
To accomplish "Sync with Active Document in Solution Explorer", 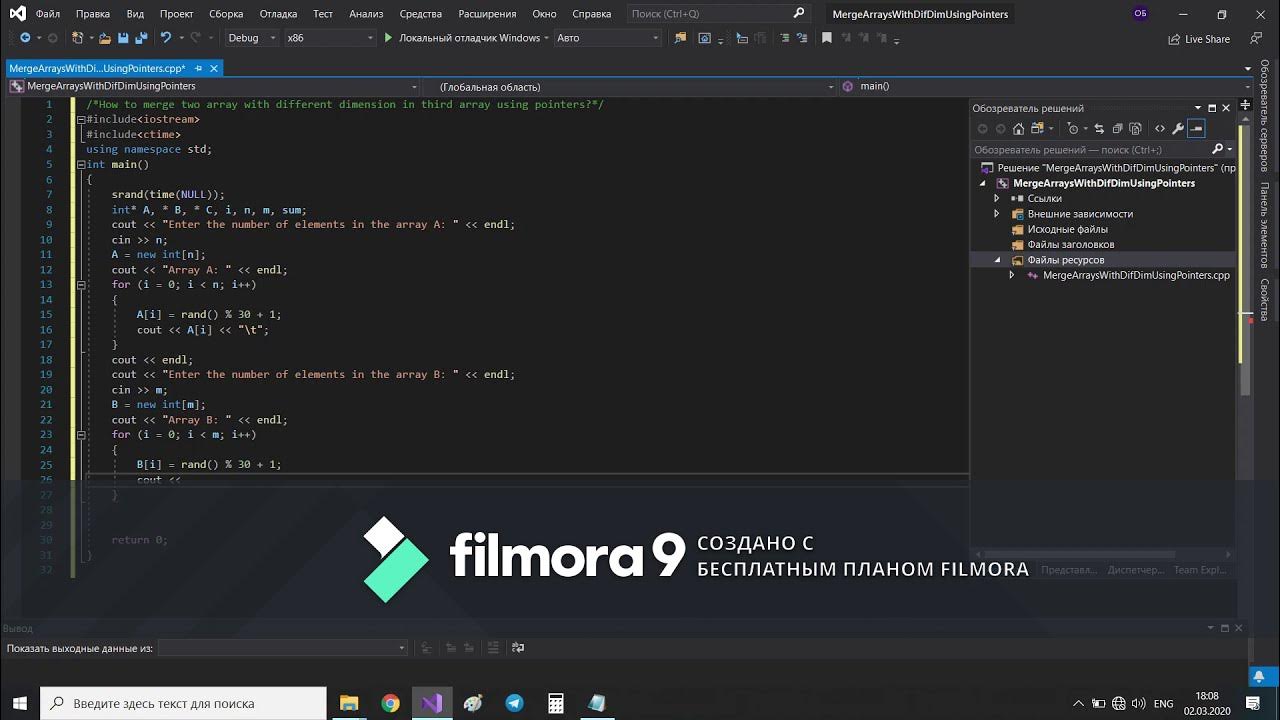I will tap(1099, 128).
